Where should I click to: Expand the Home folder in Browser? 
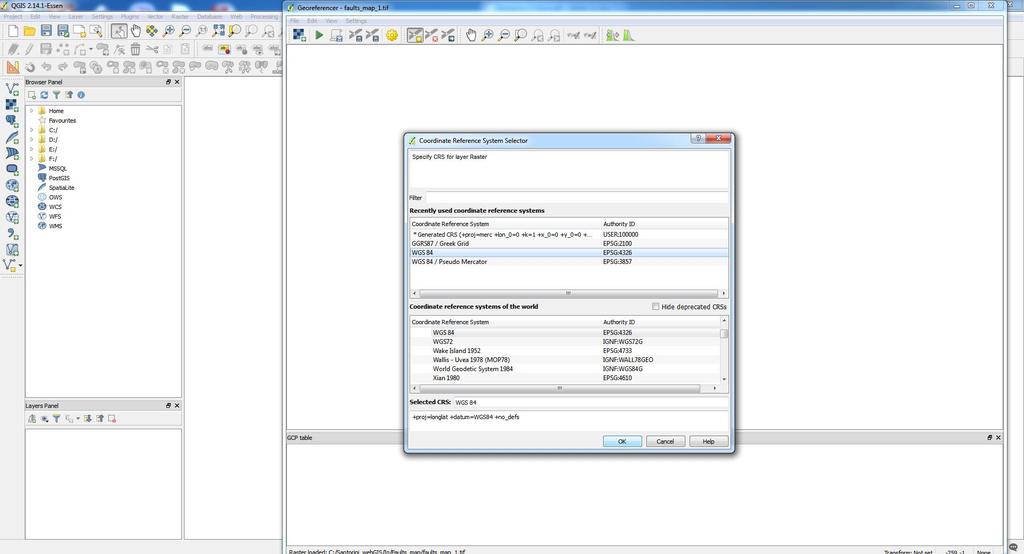coord(31,111)
